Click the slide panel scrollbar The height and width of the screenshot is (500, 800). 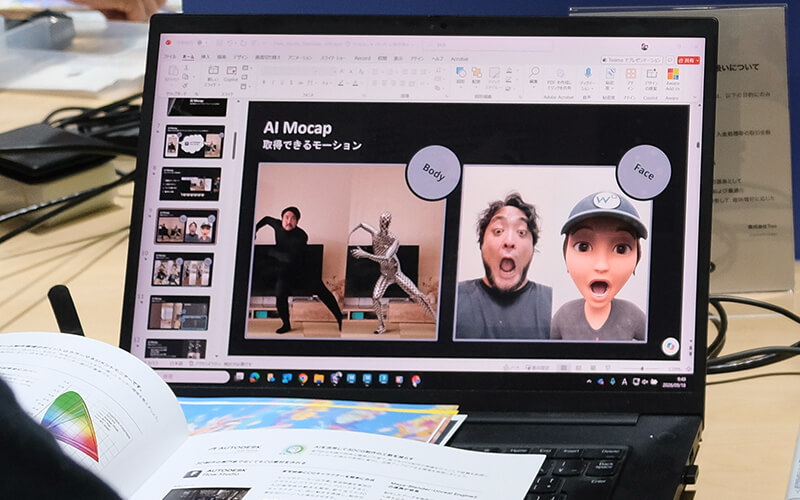[x=234, y=145]
